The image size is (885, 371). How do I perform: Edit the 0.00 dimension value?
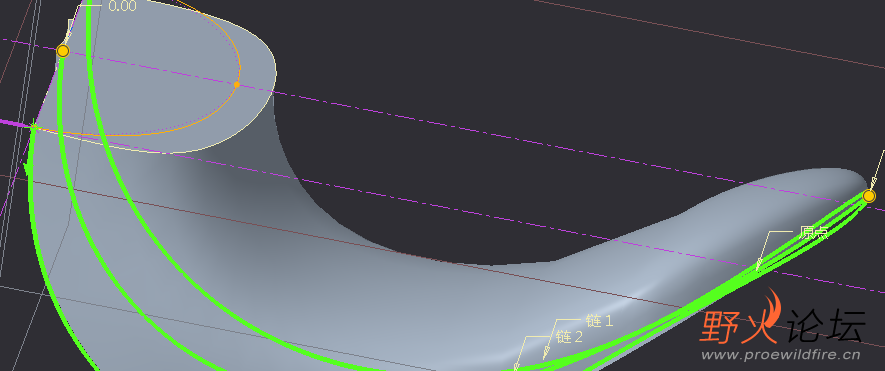point(122,6)
